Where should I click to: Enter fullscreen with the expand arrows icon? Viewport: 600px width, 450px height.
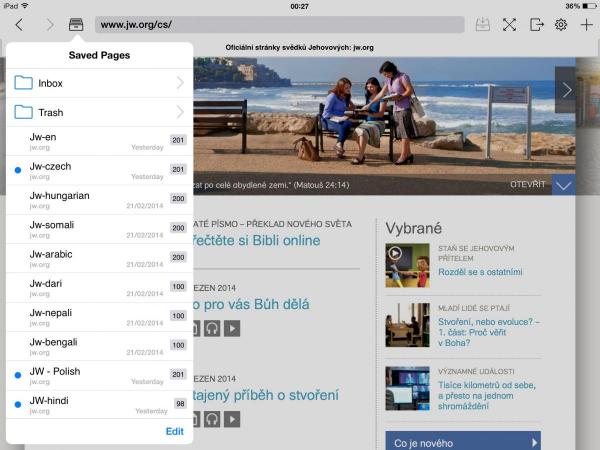pyautogui.click(x=509, y=24)
